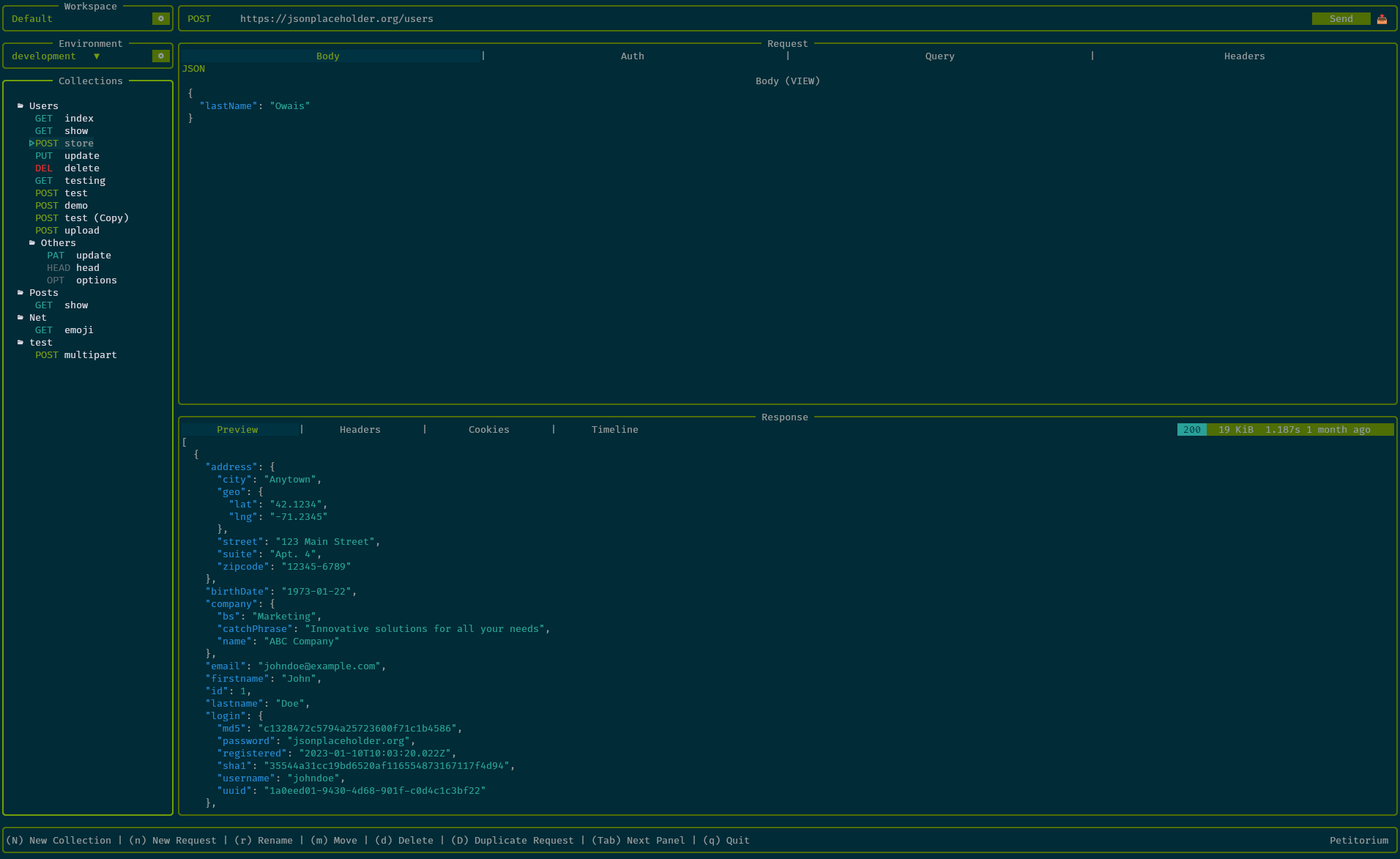Open the Query request tab
The width and height of the screenshot is (1400, 859).
(x=939, y=56)
